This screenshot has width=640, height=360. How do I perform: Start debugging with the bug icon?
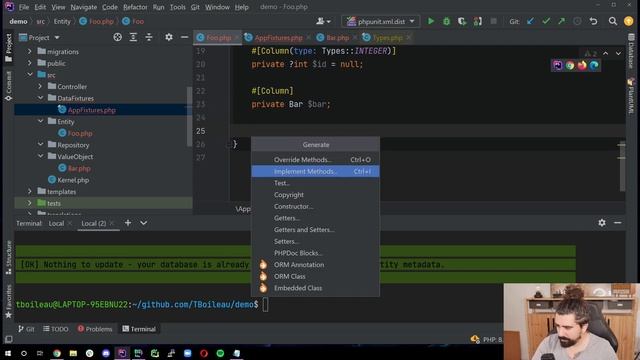coord(446,21)
